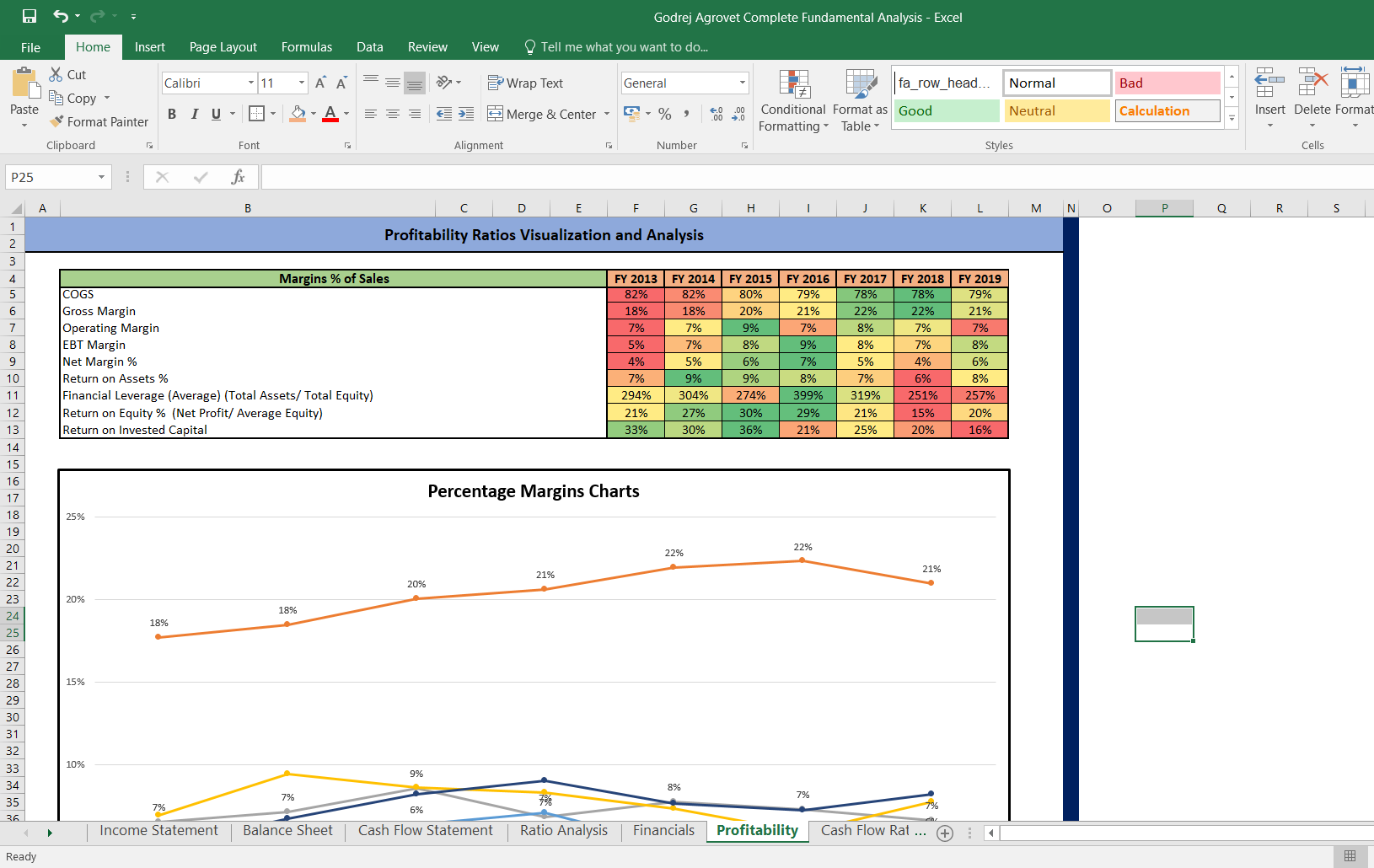Click the Save icon in quick access toolbar
This screenshot has height=868, width=1374.
[30, 16]
